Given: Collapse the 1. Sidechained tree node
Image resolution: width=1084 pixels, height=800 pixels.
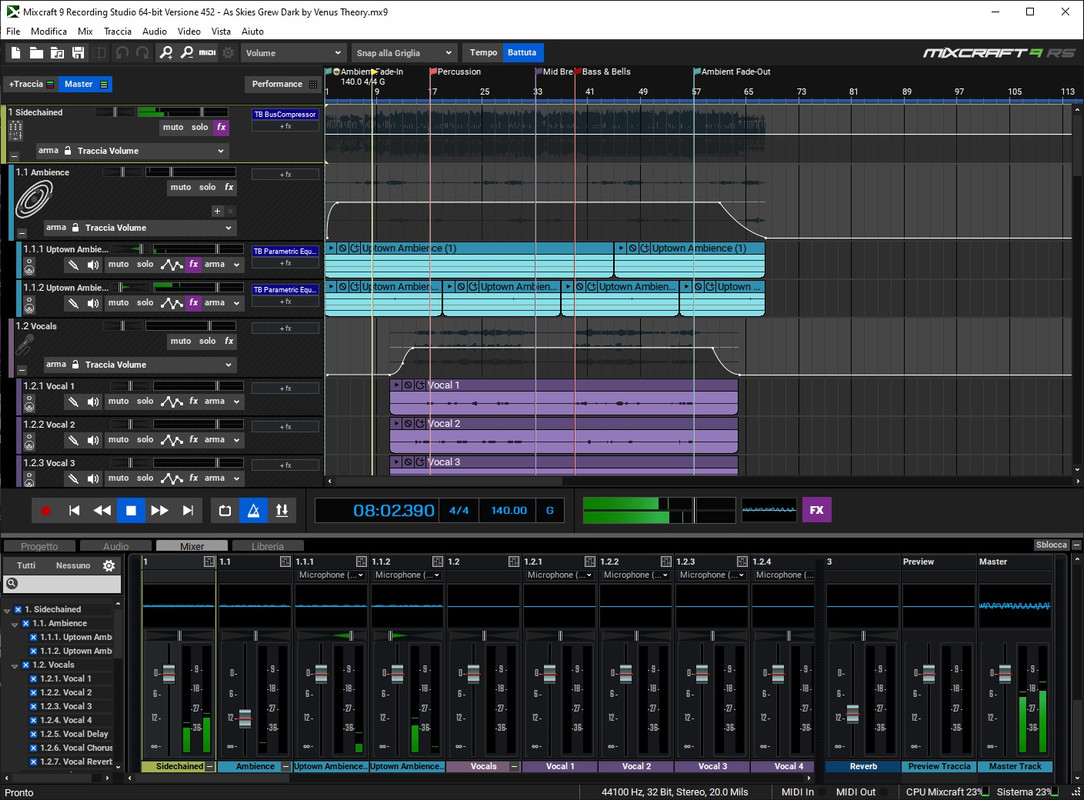Looking at the screenshot, I should (x=7, y=611).
